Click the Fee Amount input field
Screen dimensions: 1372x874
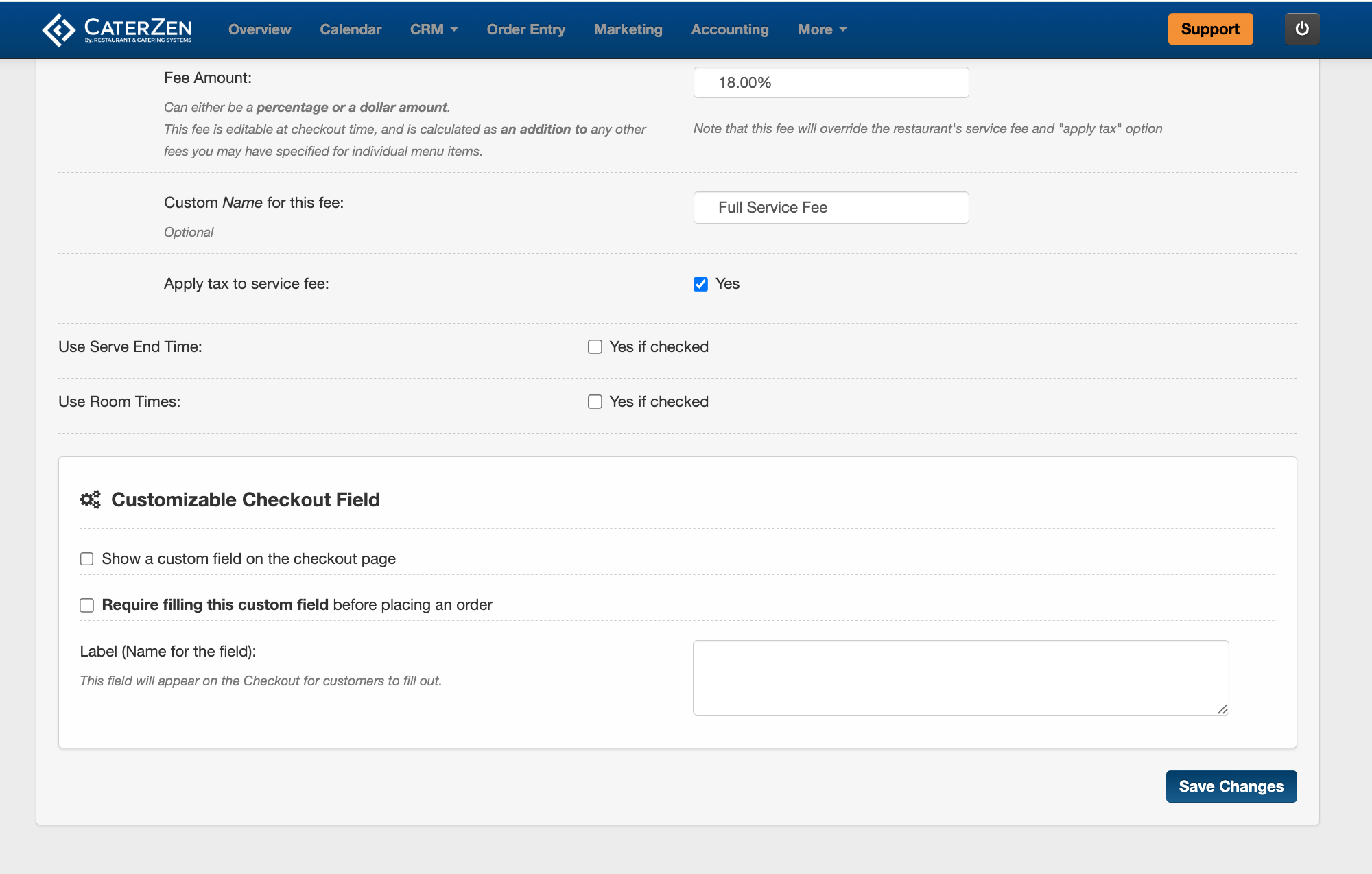831,82
